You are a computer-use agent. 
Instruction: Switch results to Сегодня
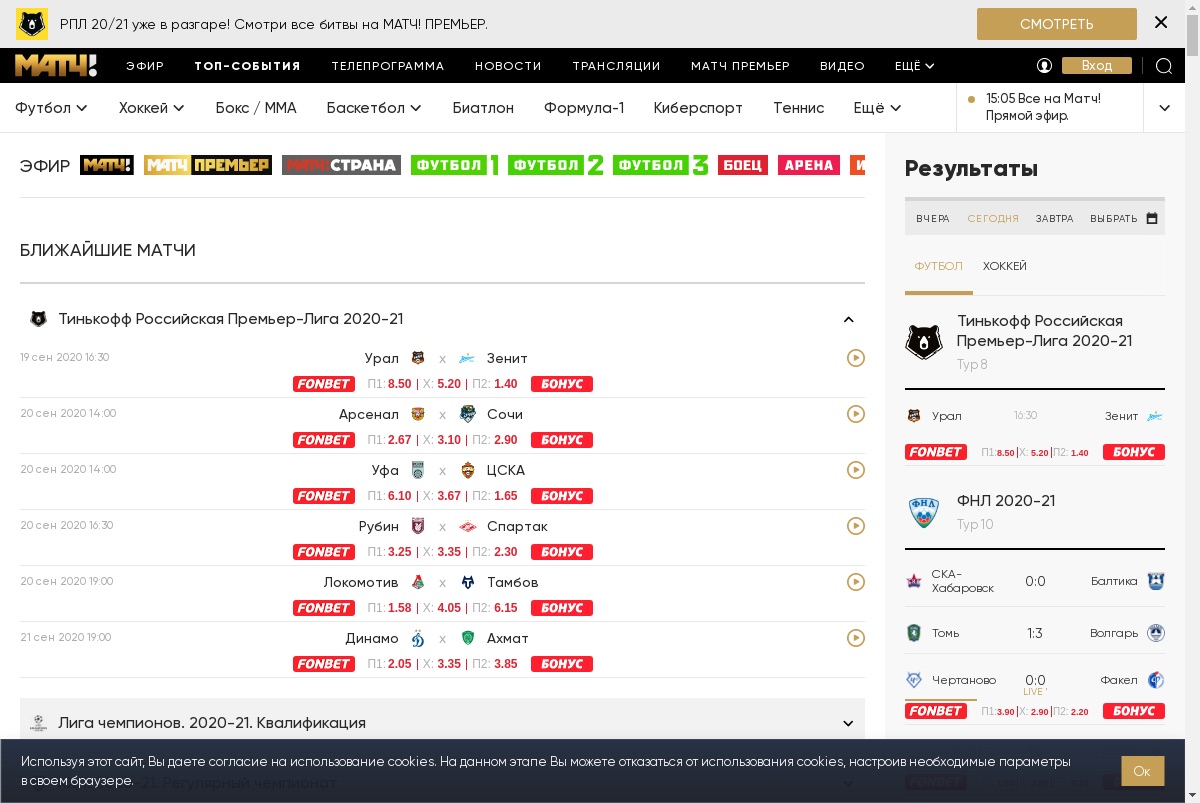[993, 218]
